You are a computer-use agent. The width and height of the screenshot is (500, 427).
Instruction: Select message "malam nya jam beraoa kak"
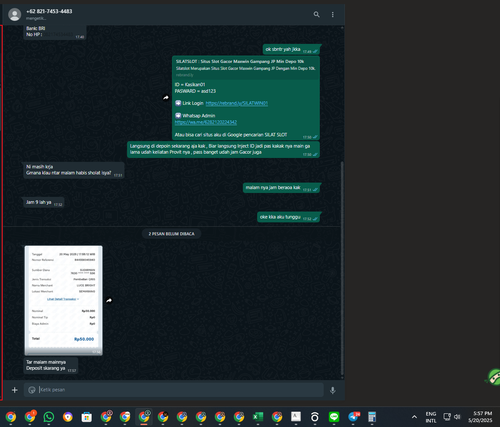point(282,188)
